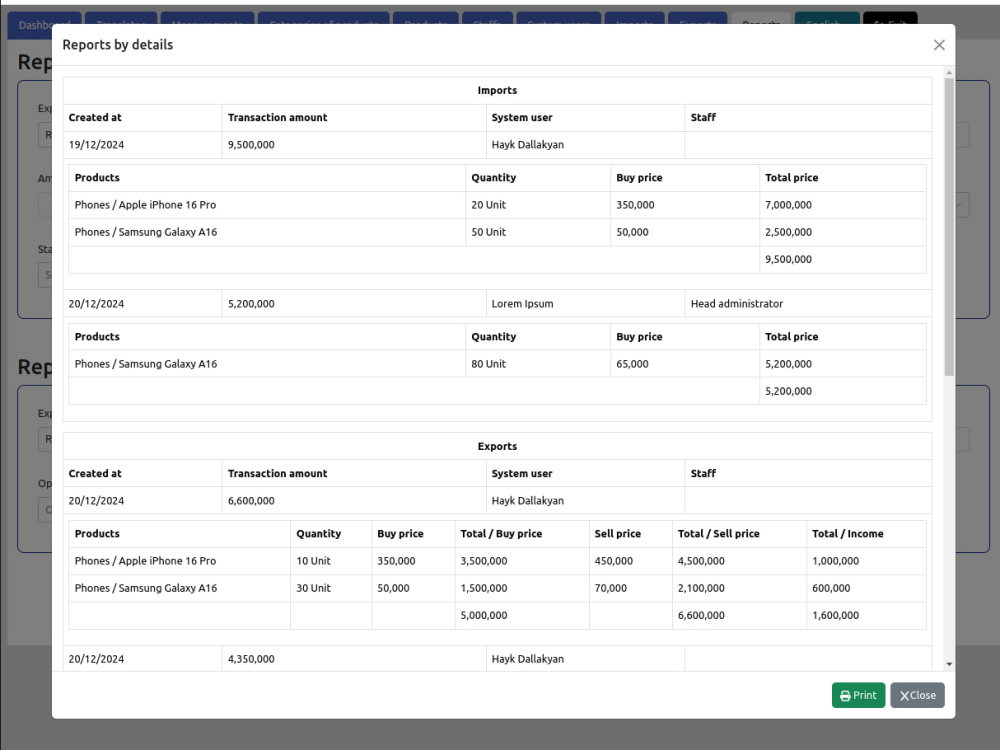Image resolution: width=1000 pixels, height=750 pixels.
Task: Click sell price 450,000
Action: tap(614, 561)
